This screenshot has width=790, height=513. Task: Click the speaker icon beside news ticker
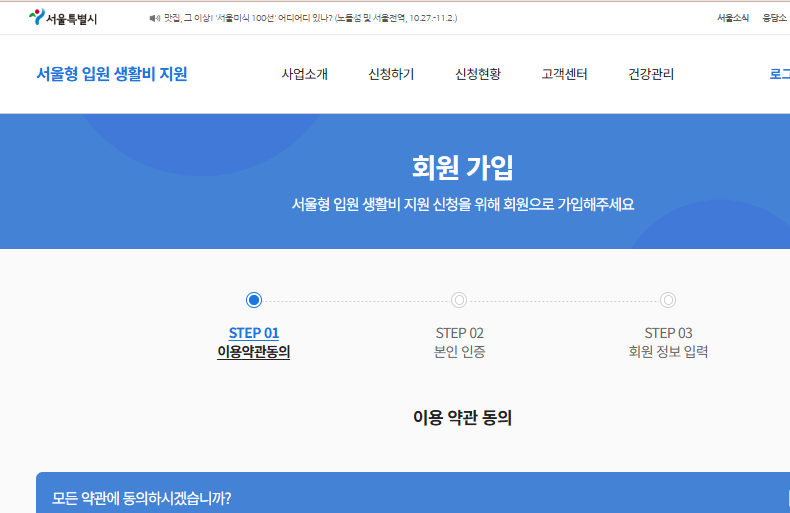(154, 18)
